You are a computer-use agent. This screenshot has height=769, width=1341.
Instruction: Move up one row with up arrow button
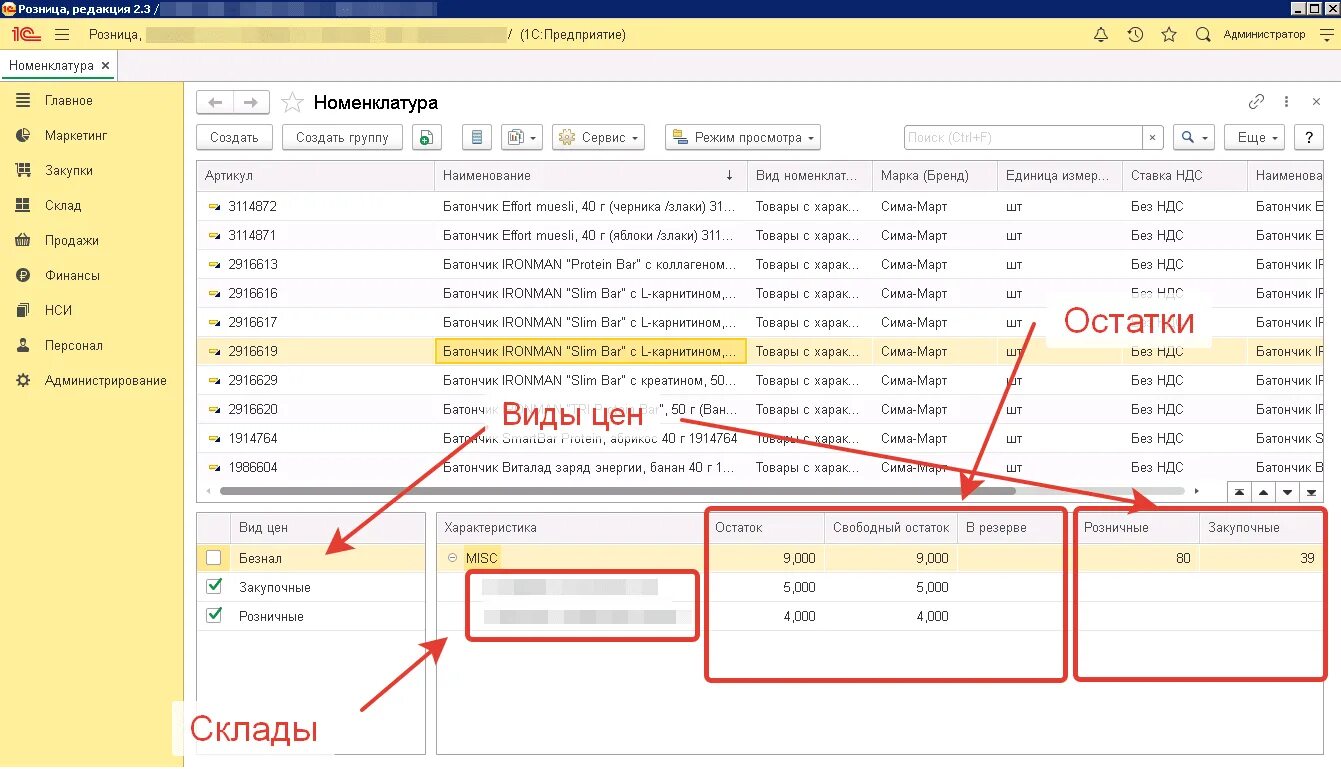(x=1264, y=492)
